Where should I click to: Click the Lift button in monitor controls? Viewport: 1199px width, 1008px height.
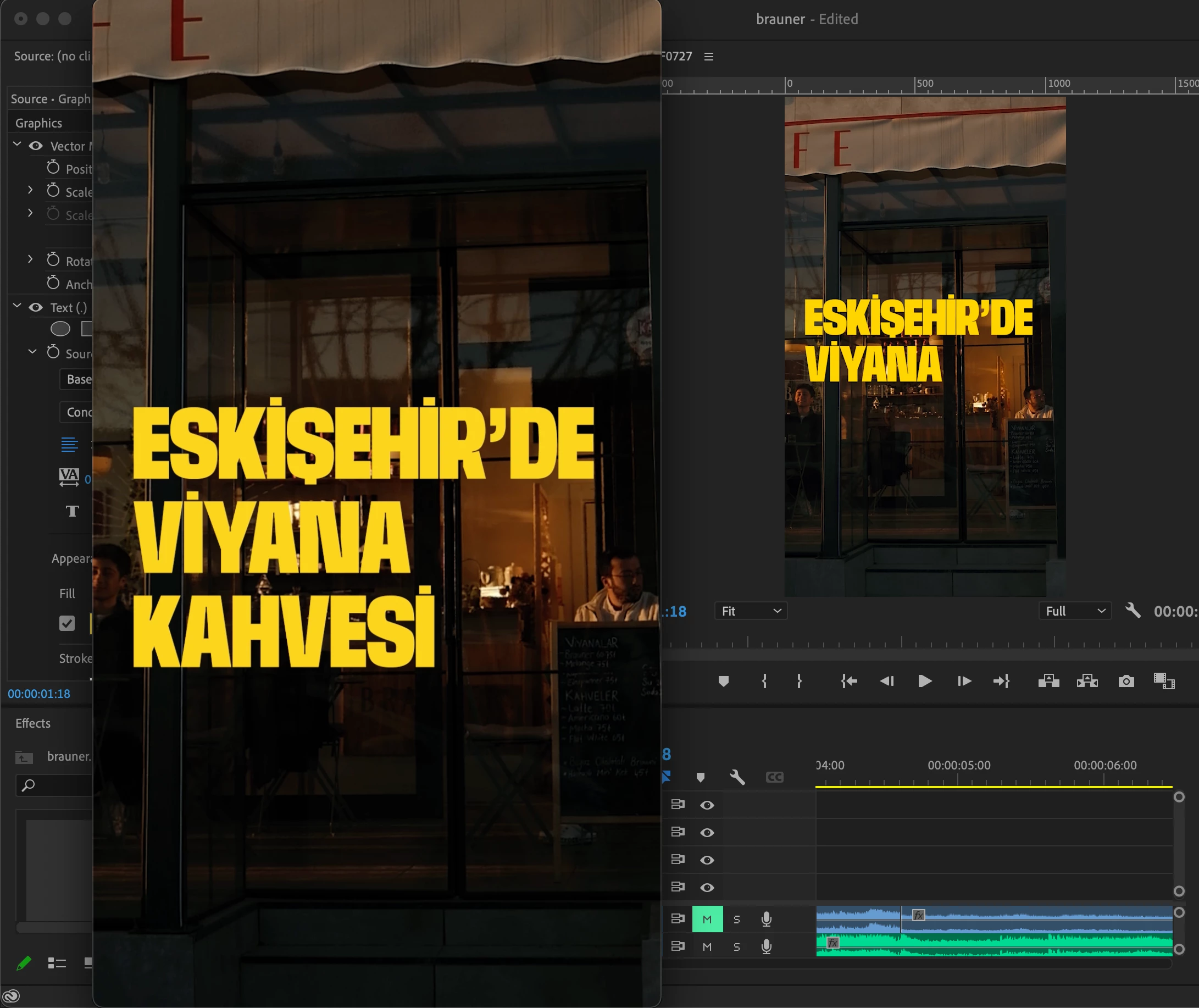pos(1048,681)
